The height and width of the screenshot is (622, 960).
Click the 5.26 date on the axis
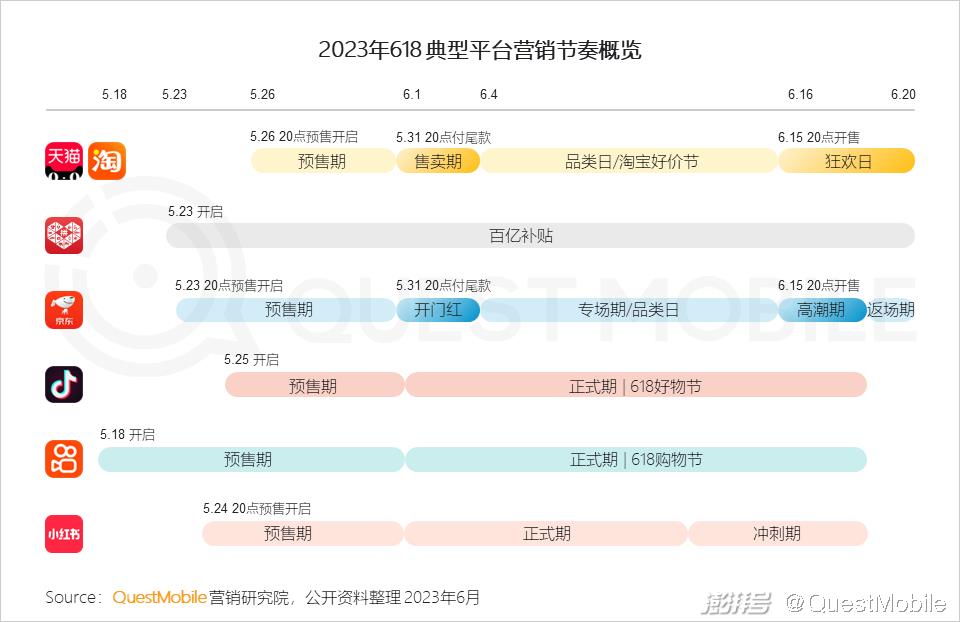pyautogui.click(x=263, y=94)
